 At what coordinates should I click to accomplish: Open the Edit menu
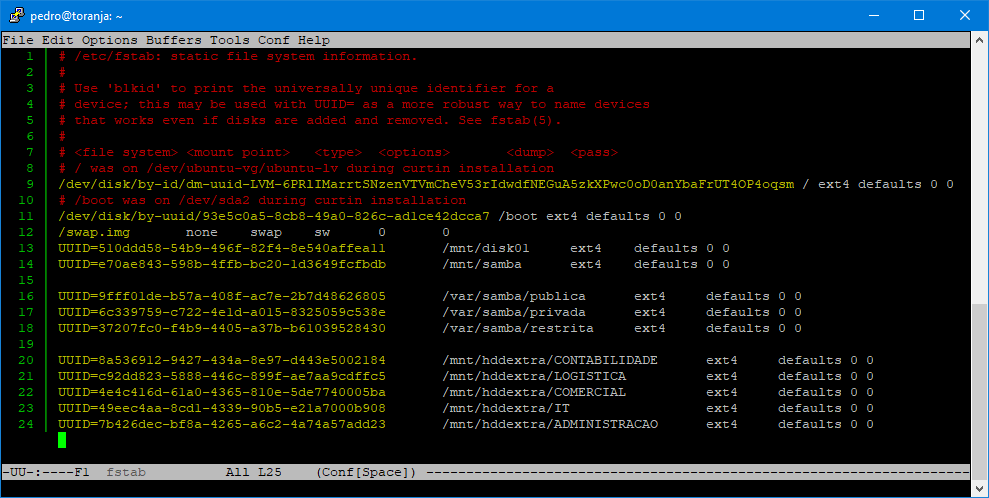click(x=58, y=40)
